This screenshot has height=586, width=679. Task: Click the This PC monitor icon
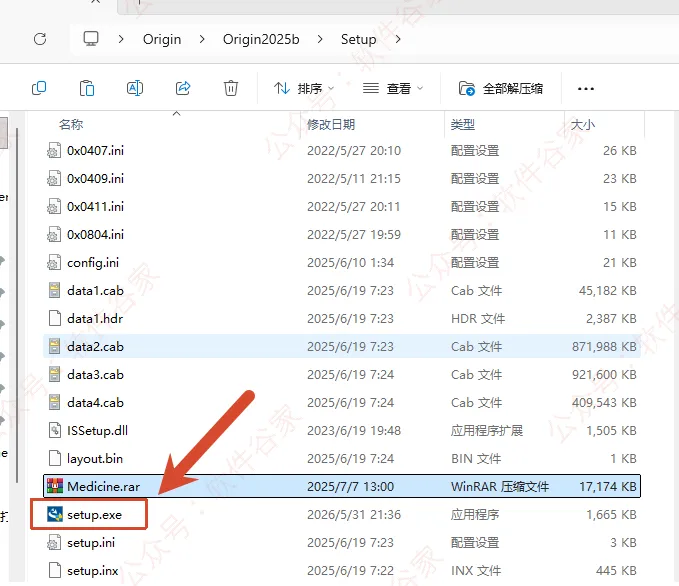(91, 39)
